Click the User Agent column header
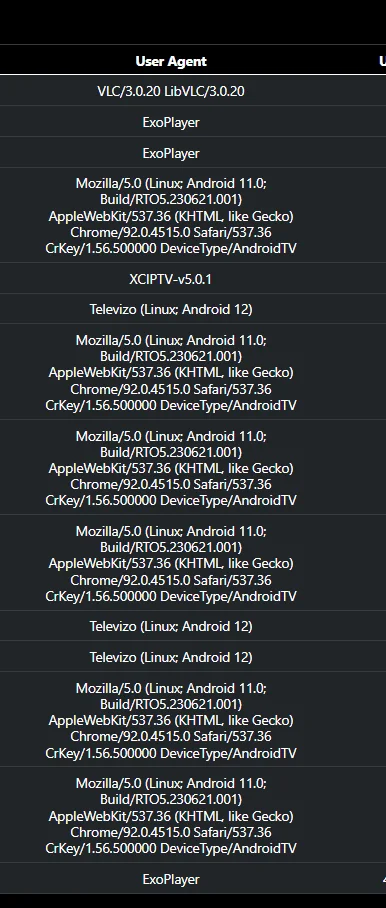The height and width of the screenshot is (908, 386). pos(171,61)
